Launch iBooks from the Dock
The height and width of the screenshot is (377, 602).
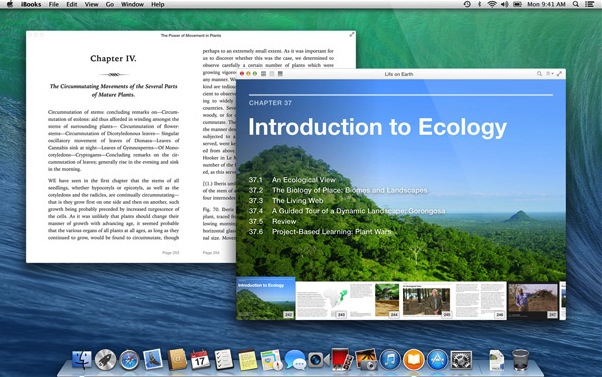point(413,360)
